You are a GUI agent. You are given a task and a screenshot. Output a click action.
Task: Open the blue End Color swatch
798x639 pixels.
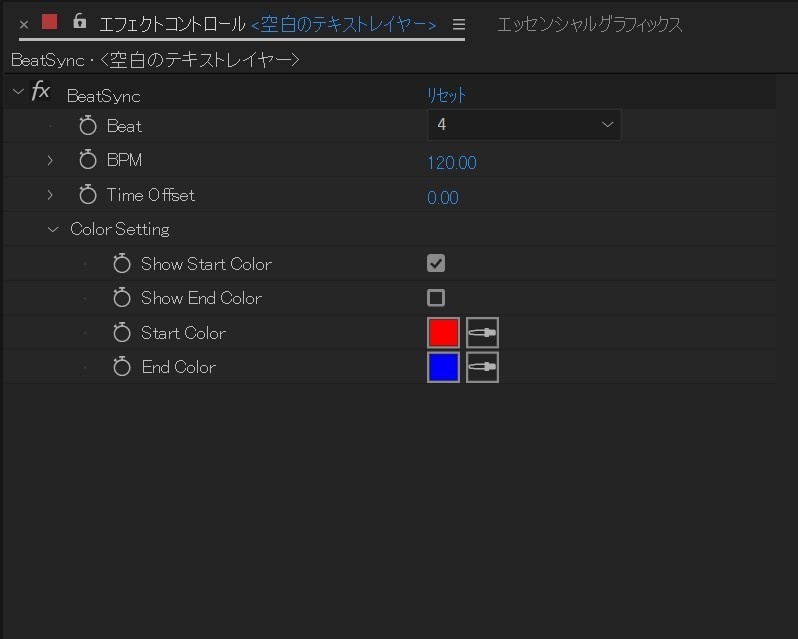click(x=443, y=367)
